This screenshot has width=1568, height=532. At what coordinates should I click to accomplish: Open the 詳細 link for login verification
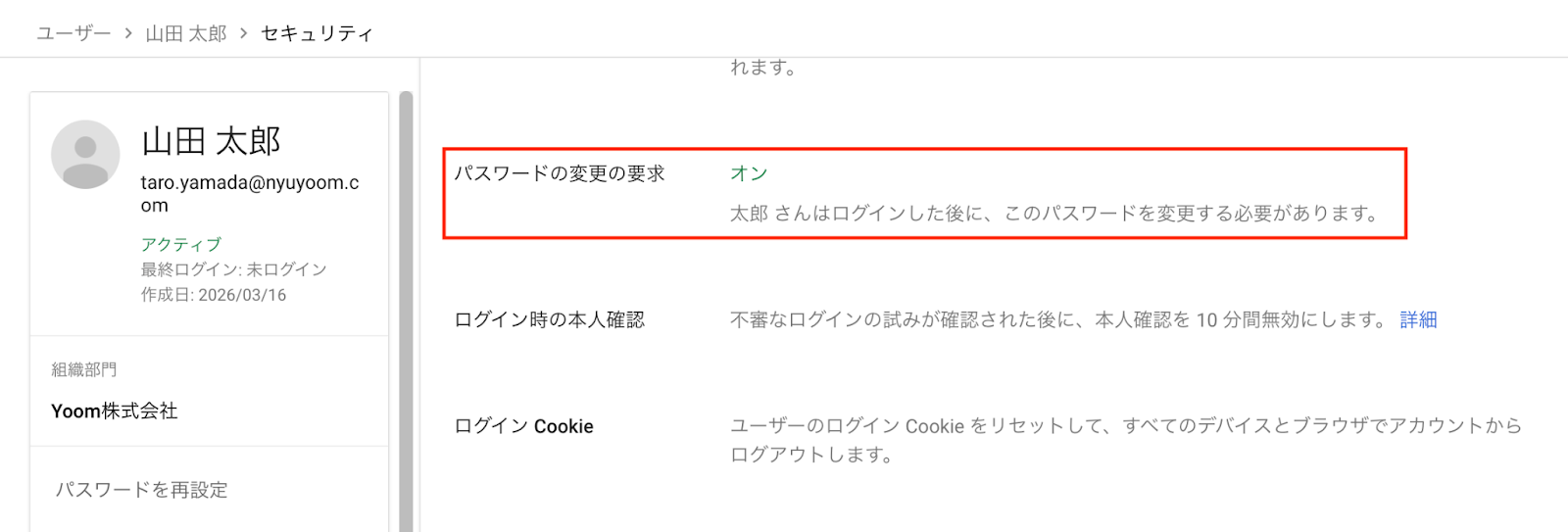coord(1418,319)
